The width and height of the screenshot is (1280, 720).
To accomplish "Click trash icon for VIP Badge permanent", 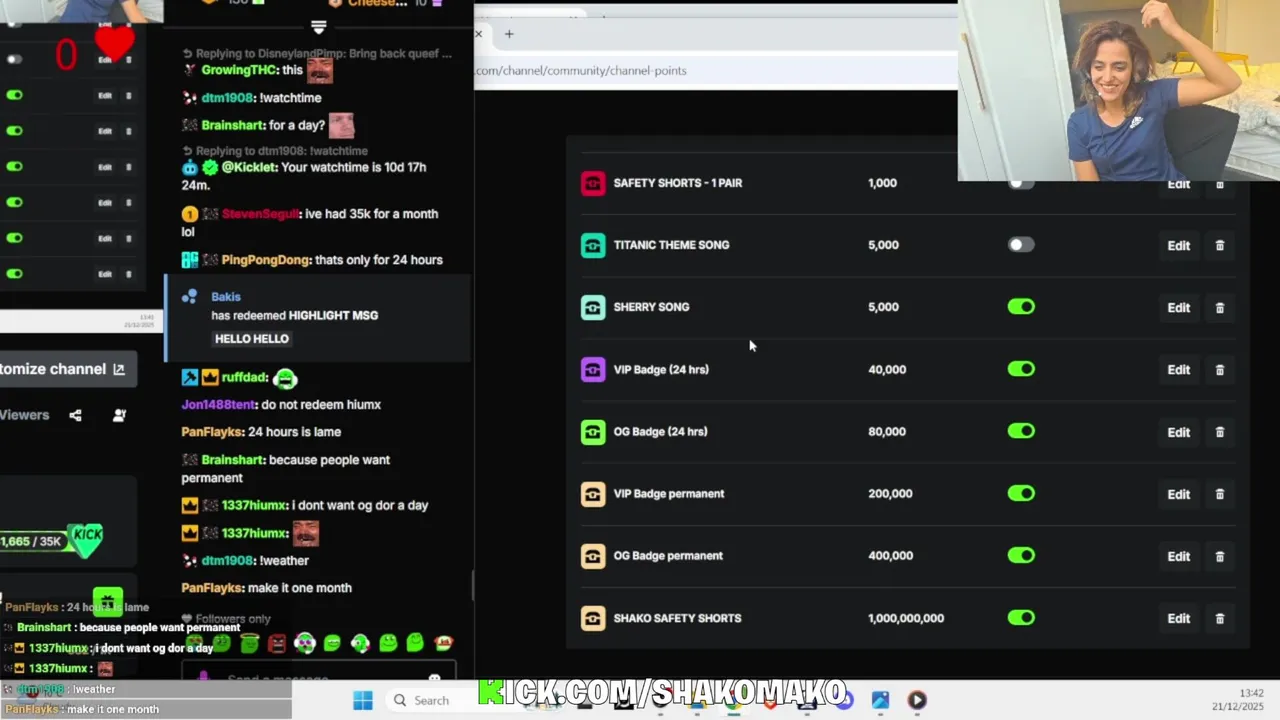I will coord(1220,494).
